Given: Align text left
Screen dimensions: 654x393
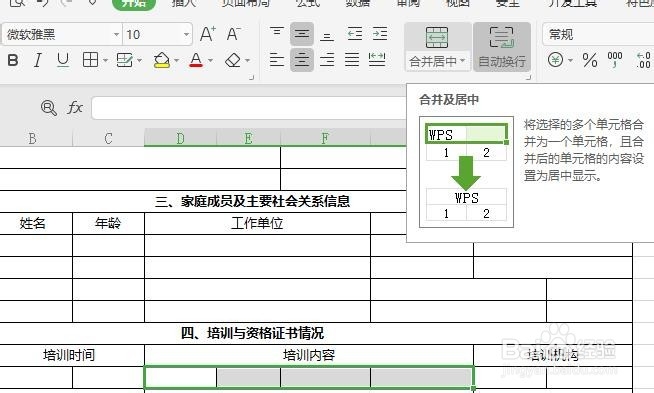Looking at the screenshot, I should [x=277, y=60].
